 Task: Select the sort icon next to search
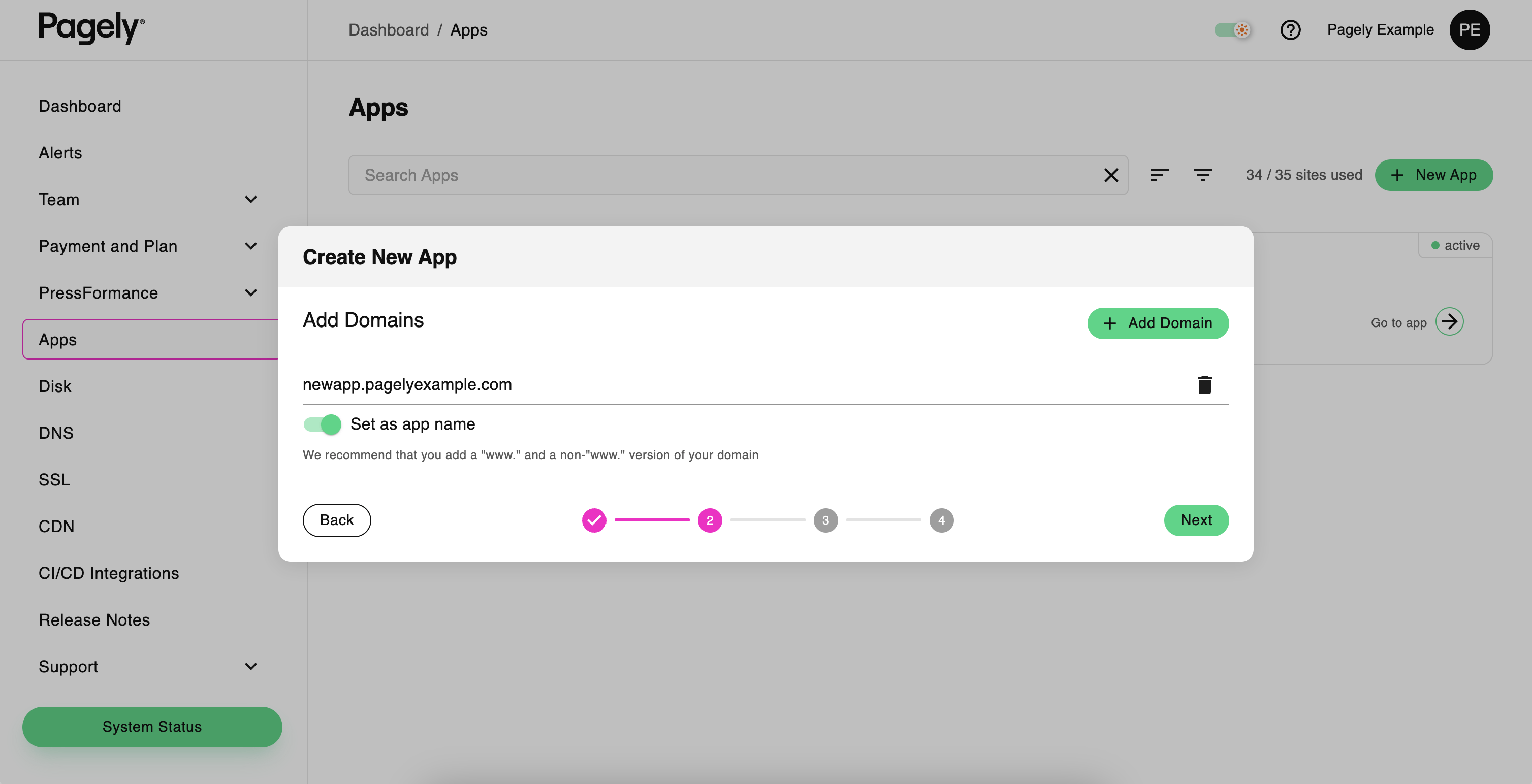click(x=1160, y=175)
